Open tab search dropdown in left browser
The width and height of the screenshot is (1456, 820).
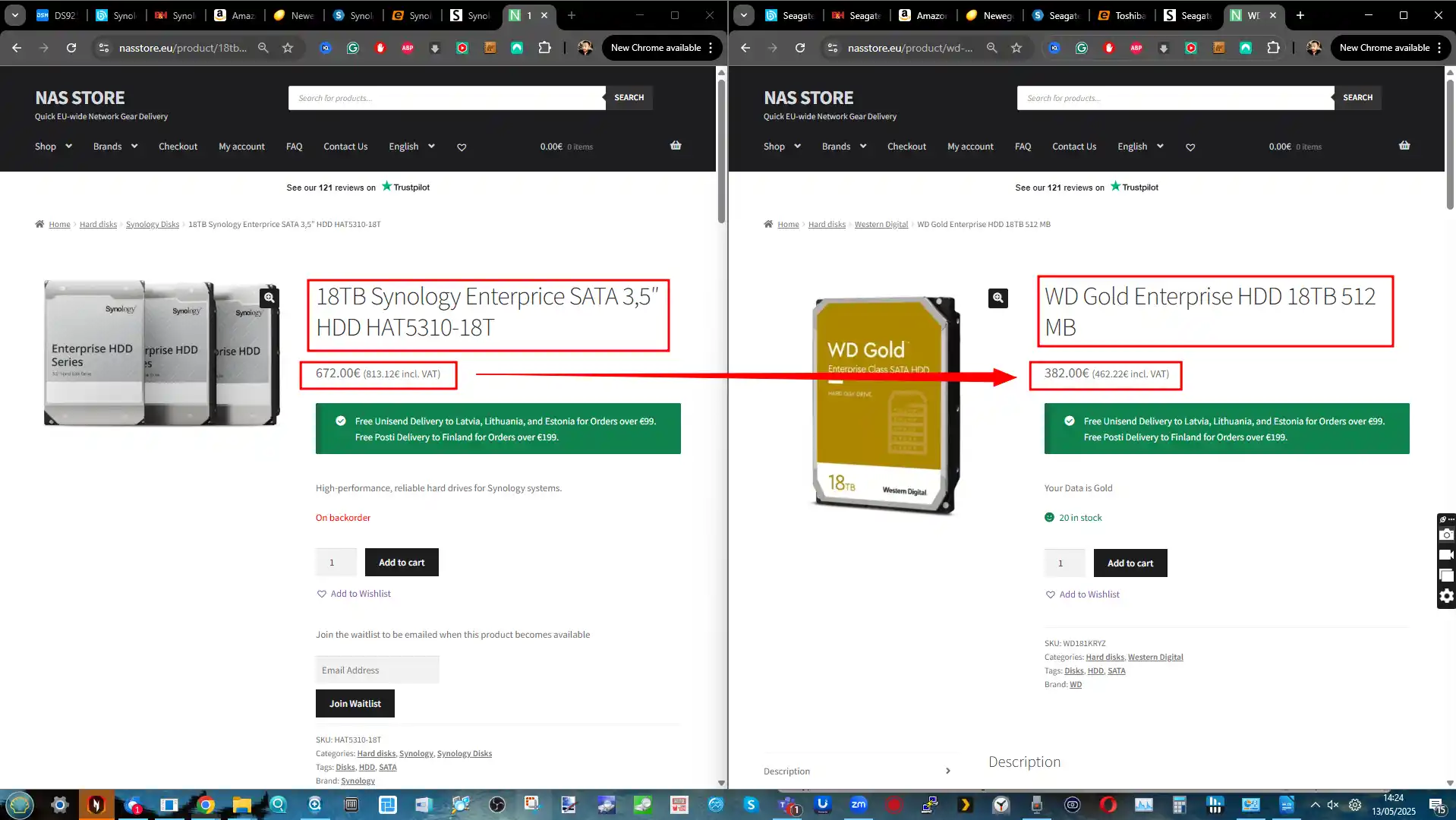[15, 15]
